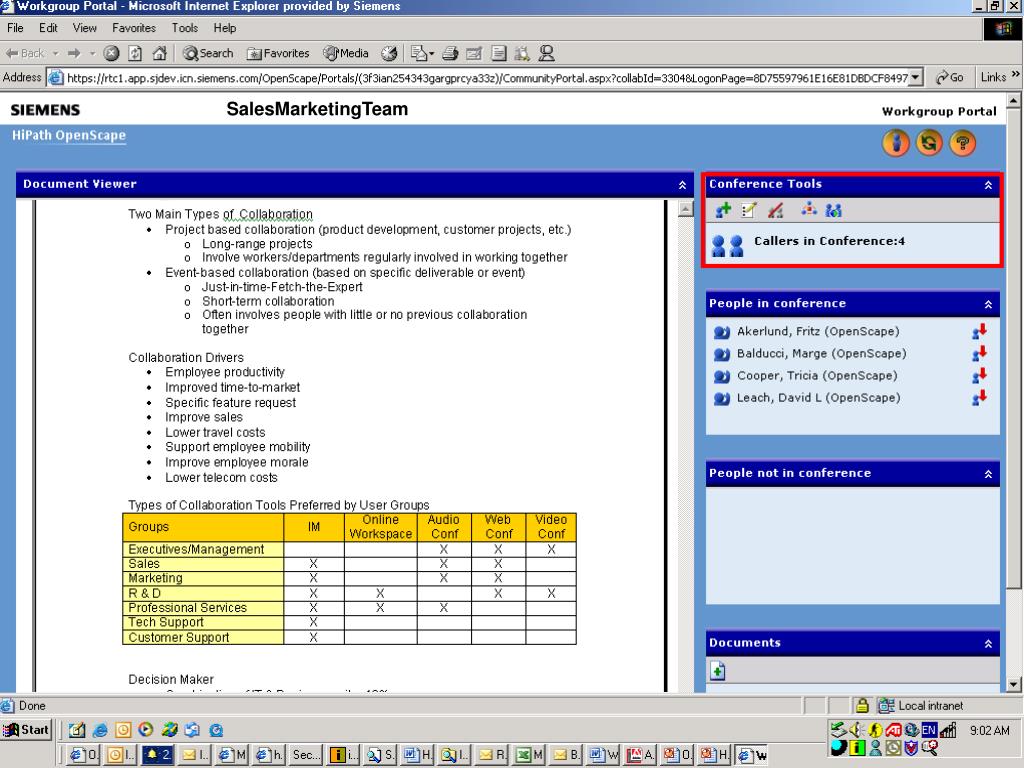
Task: Click the callers in conference people icon
Action: [728, 246]
